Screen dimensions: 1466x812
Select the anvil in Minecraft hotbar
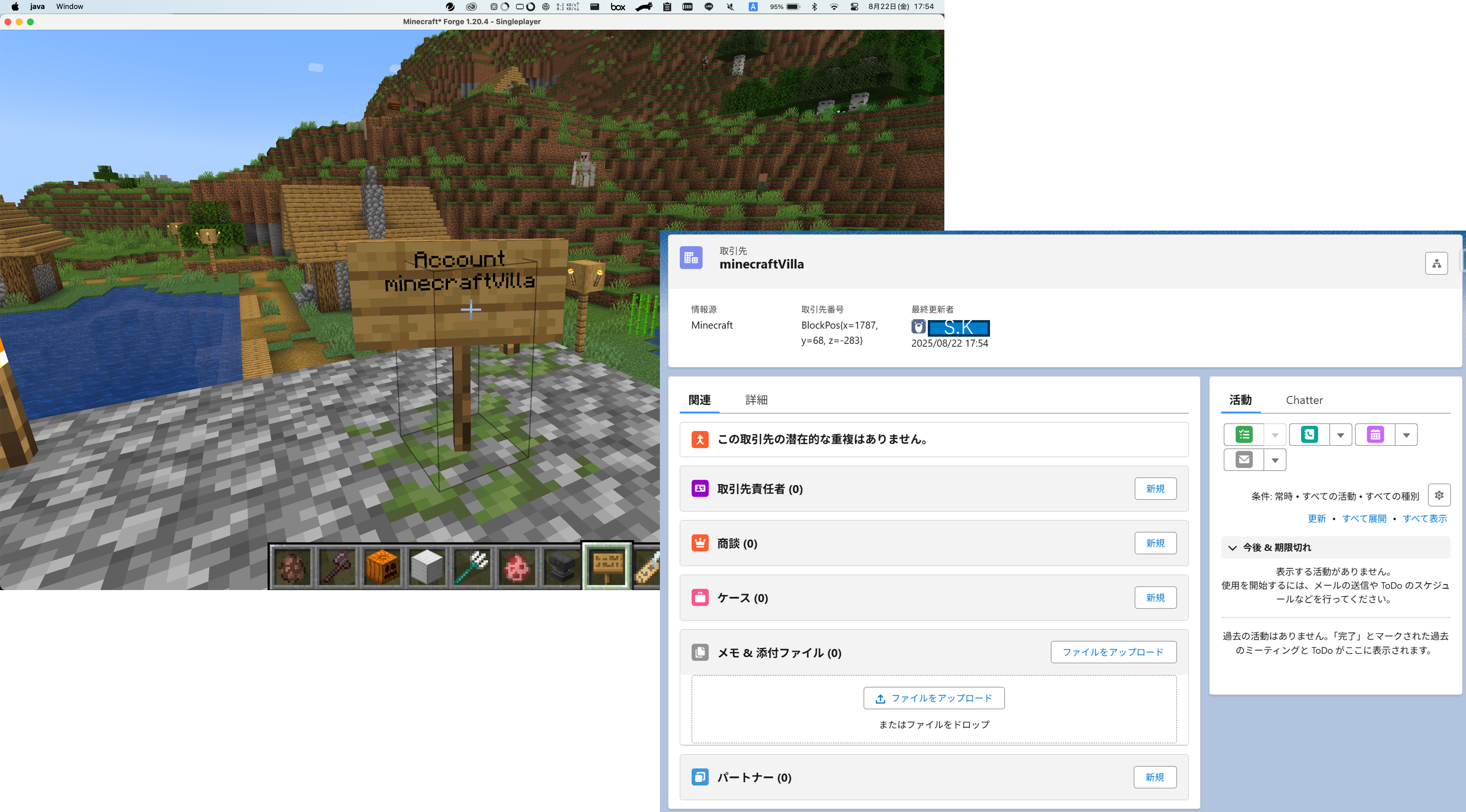(x=562, y=566)
